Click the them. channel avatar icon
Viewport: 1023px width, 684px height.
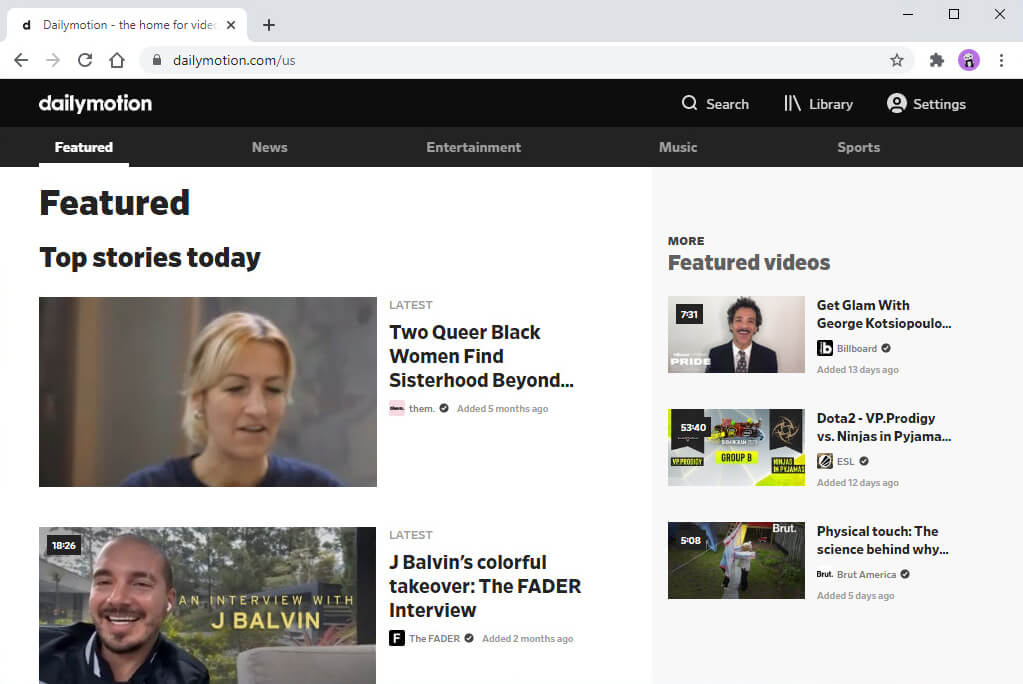pos(397,409)
